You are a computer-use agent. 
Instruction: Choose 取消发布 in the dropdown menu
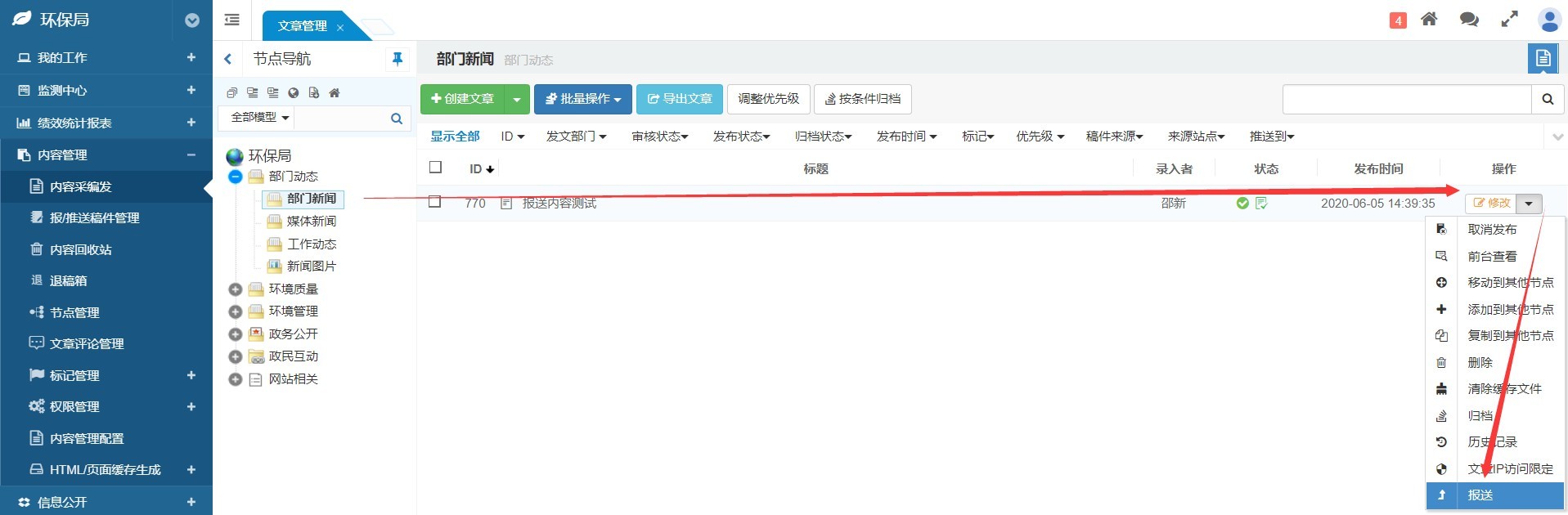(x=1492, y=230)
